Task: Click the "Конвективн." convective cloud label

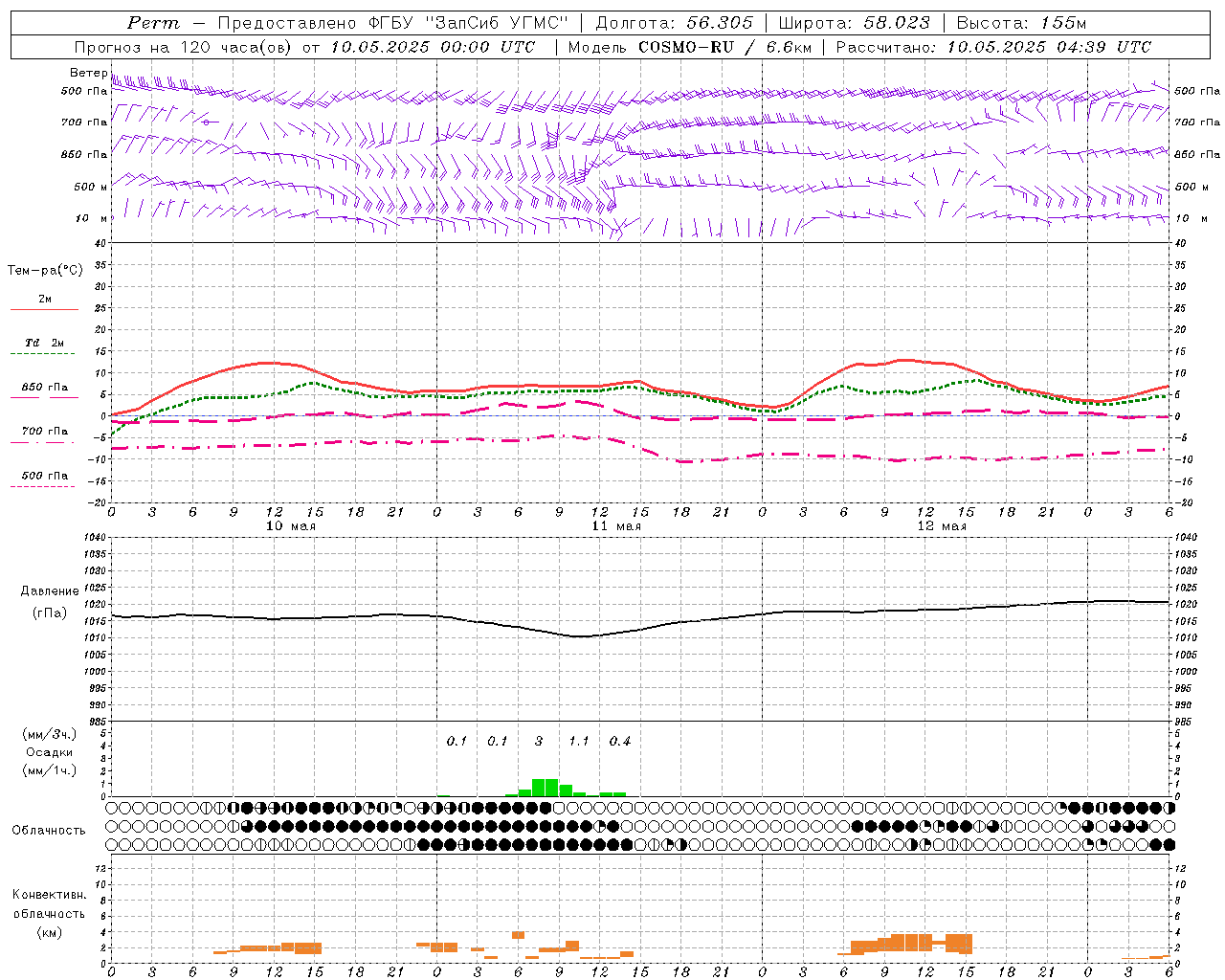Action: pos(49,895)
